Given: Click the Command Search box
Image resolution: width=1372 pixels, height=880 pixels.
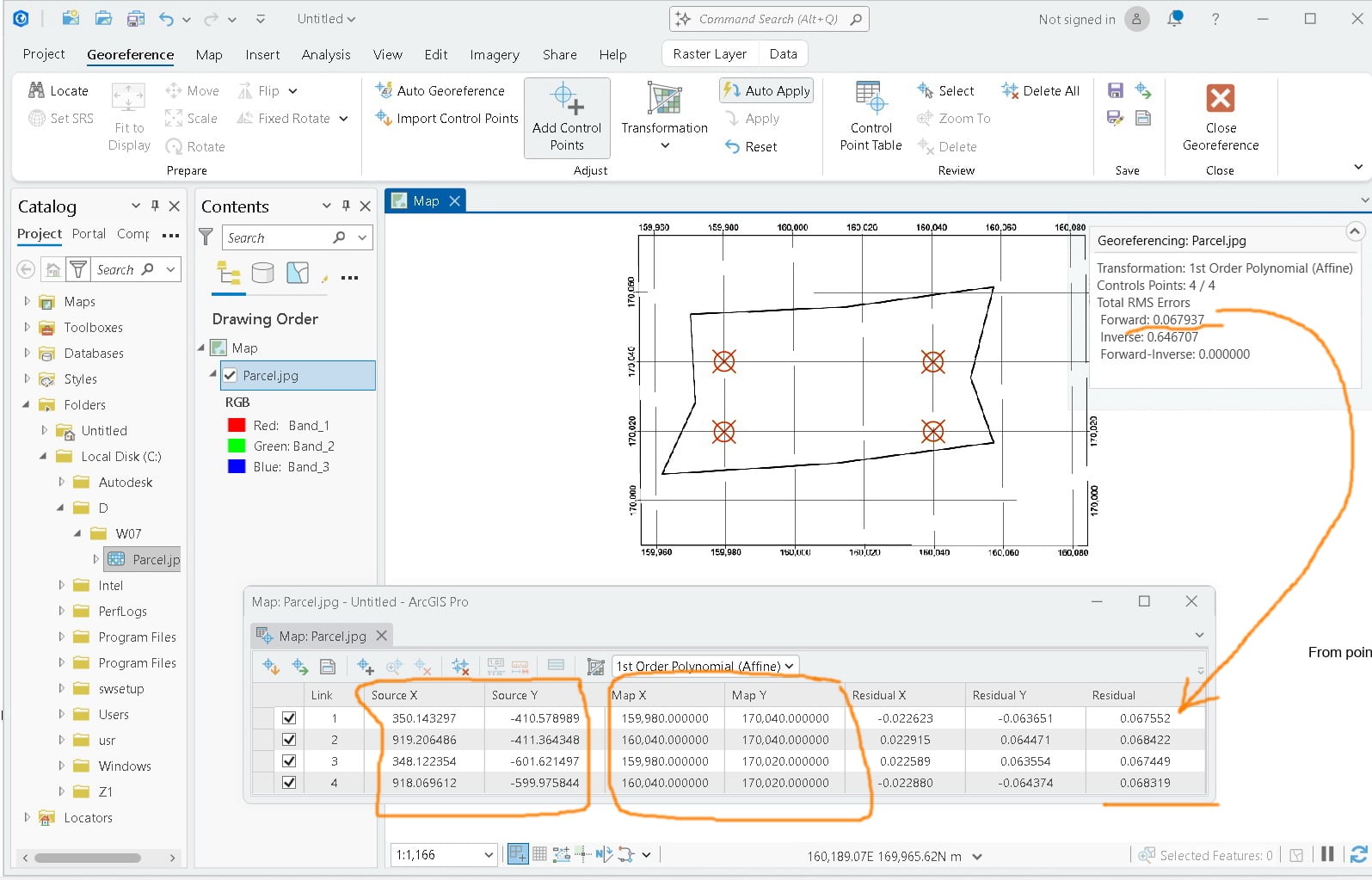Looking at the screenshot, I should tap(769, 19).
